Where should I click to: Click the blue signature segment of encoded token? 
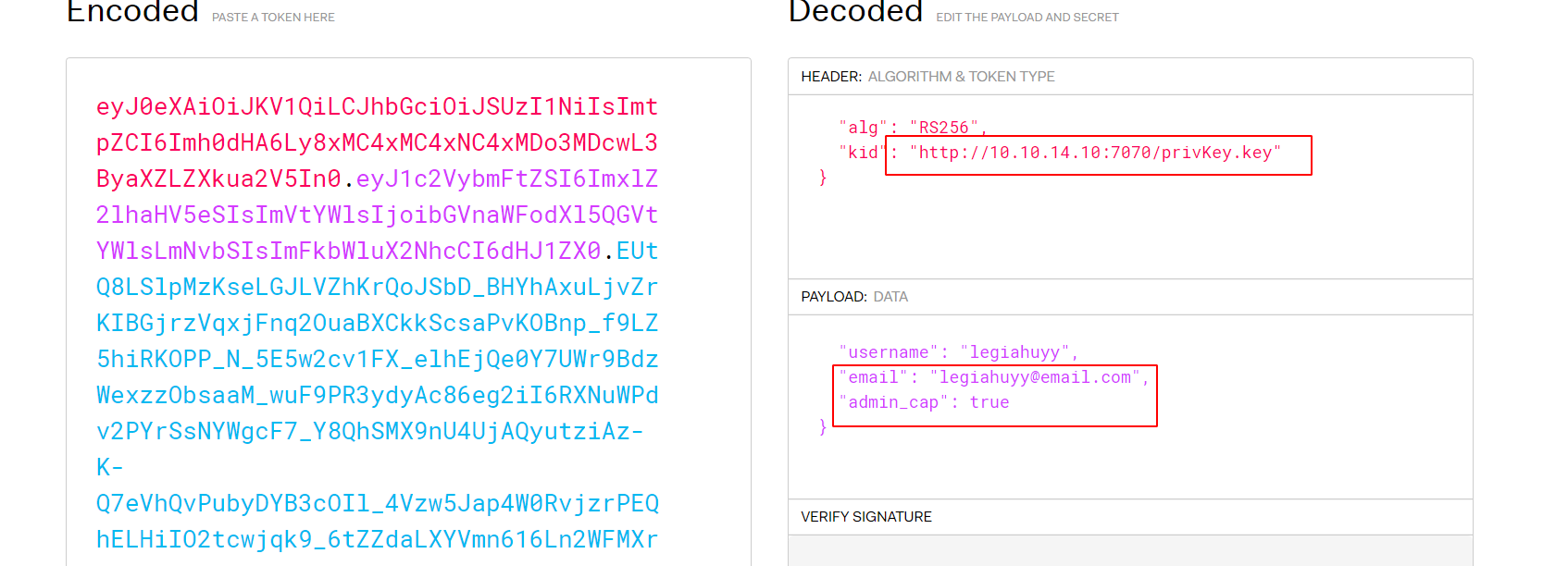pyautogui.click(x=377, y=395)
